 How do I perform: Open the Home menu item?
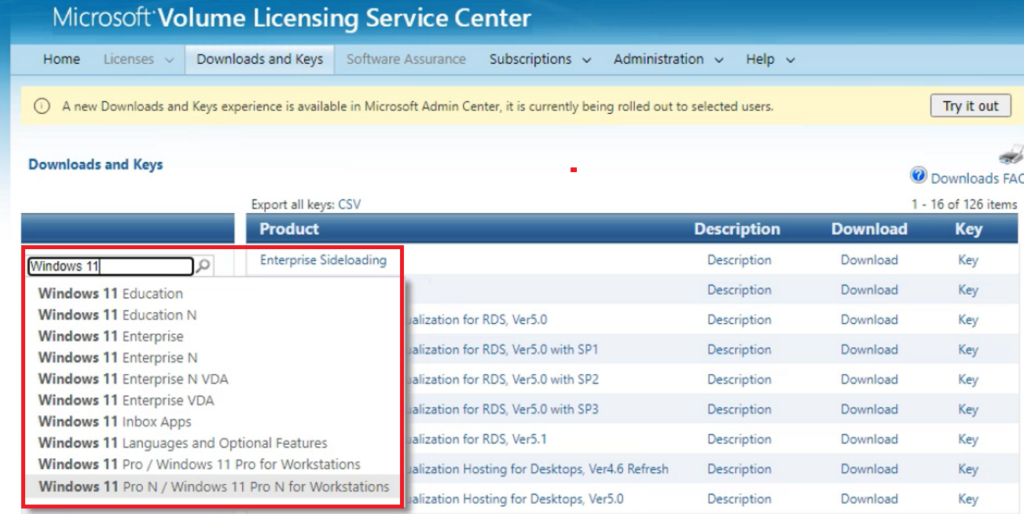[x=61, y=59]
